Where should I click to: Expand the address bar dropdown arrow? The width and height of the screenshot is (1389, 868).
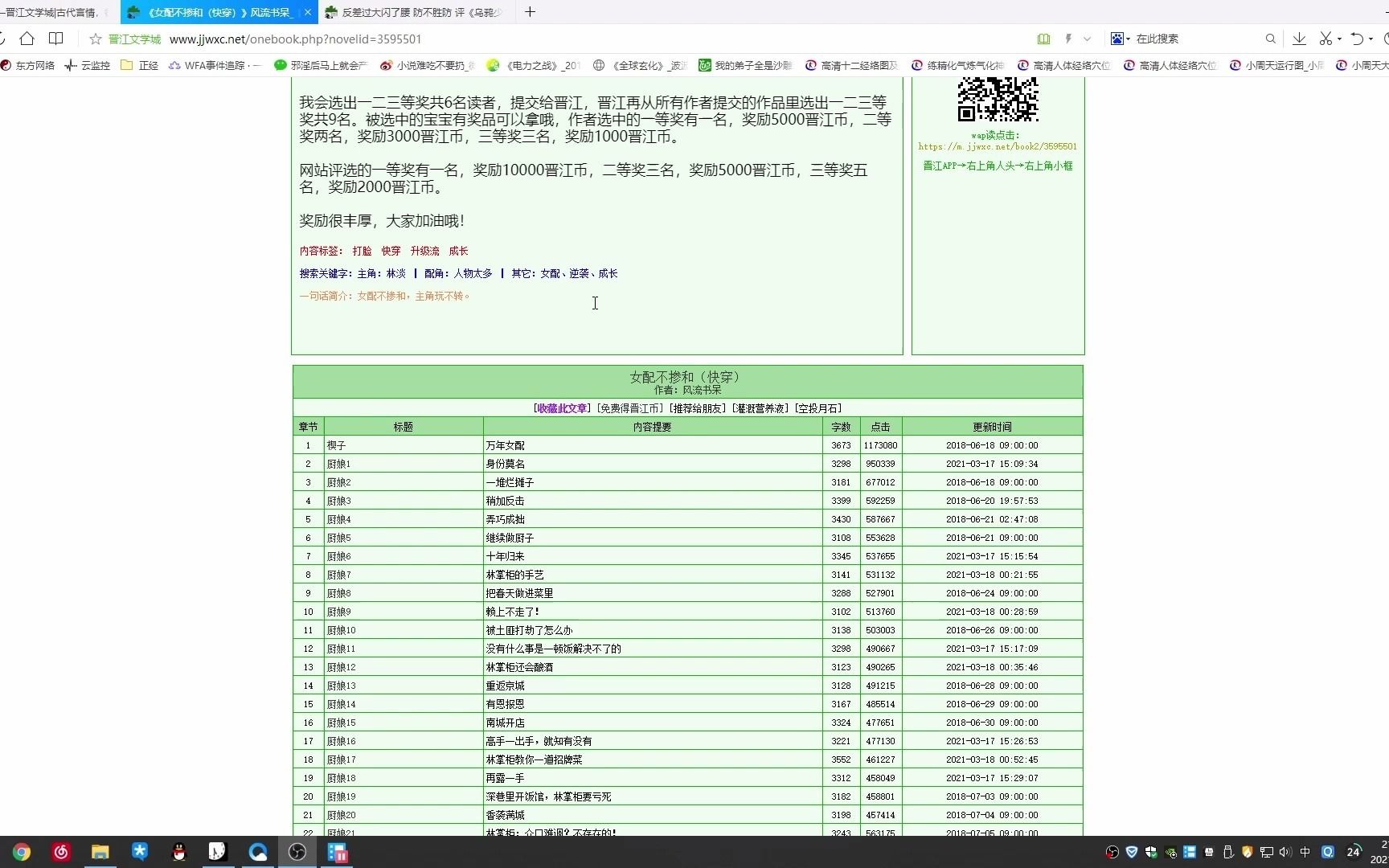(1087, 39)
